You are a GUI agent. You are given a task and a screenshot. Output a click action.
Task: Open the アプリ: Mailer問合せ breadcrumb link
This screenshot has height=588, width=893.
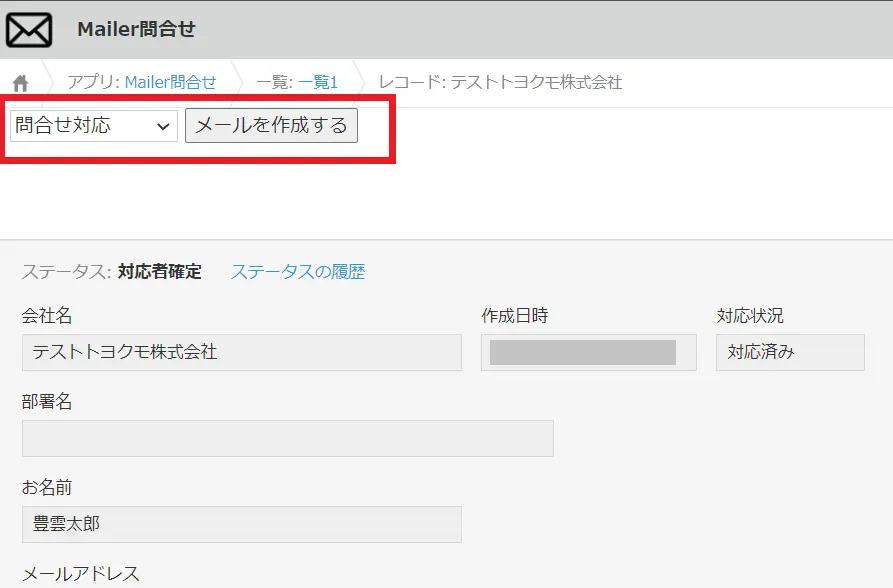pos(170,83)
